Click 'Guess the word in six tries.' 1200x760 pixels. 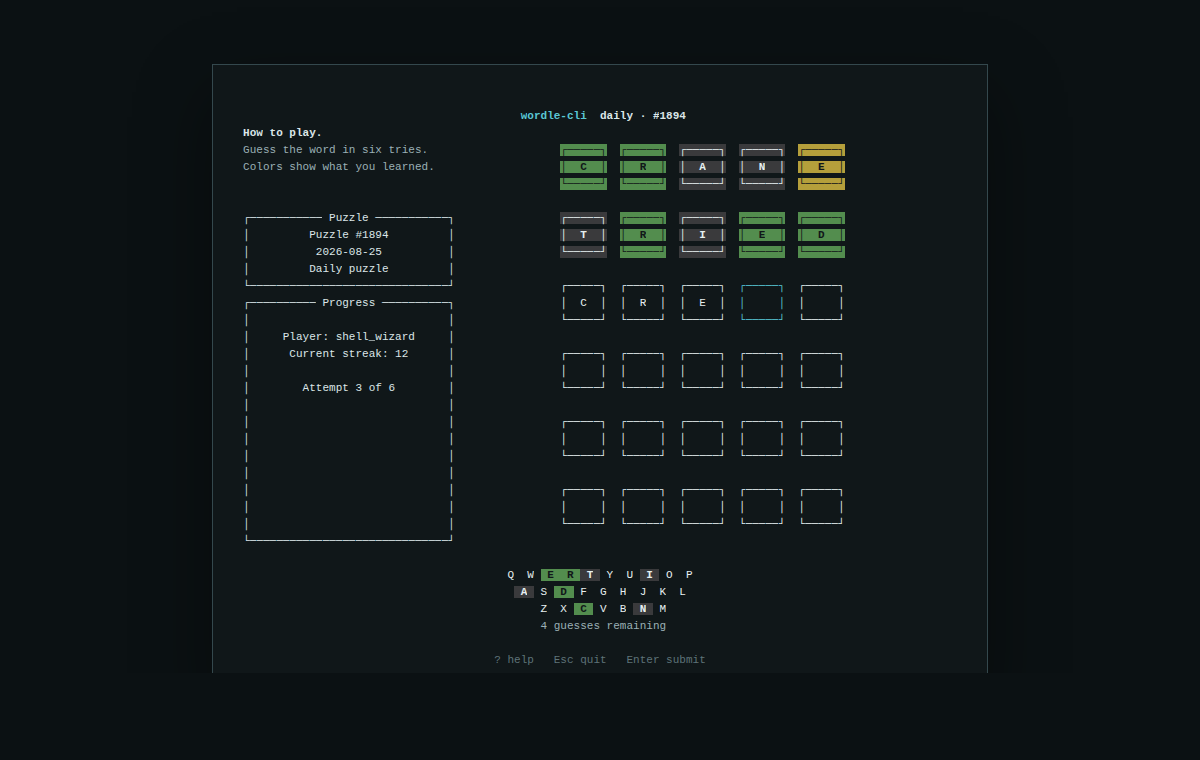click(x=335, y=150)
